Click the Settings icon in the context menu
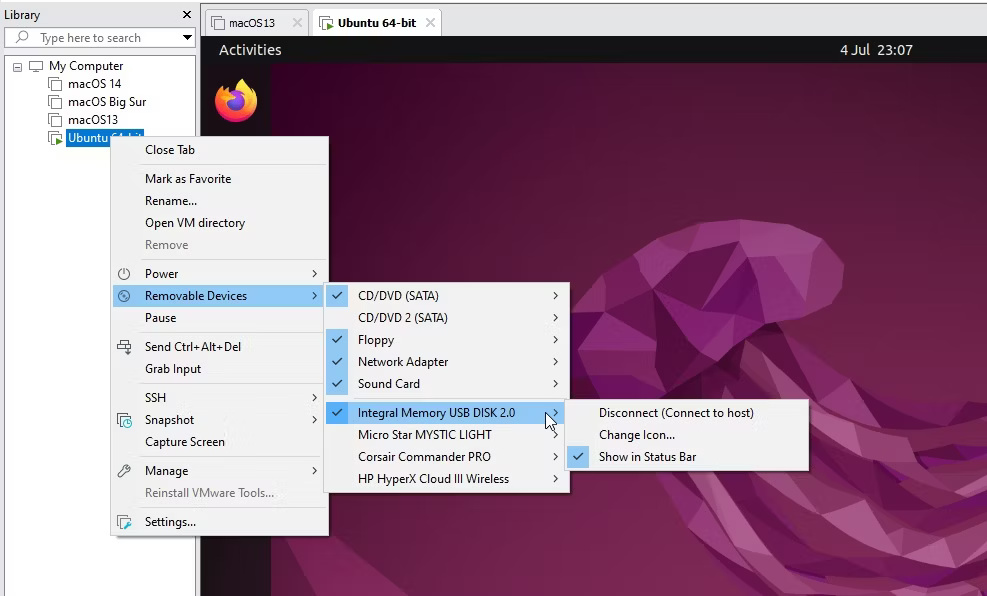 pyautogui.click(x=124, y=521)
